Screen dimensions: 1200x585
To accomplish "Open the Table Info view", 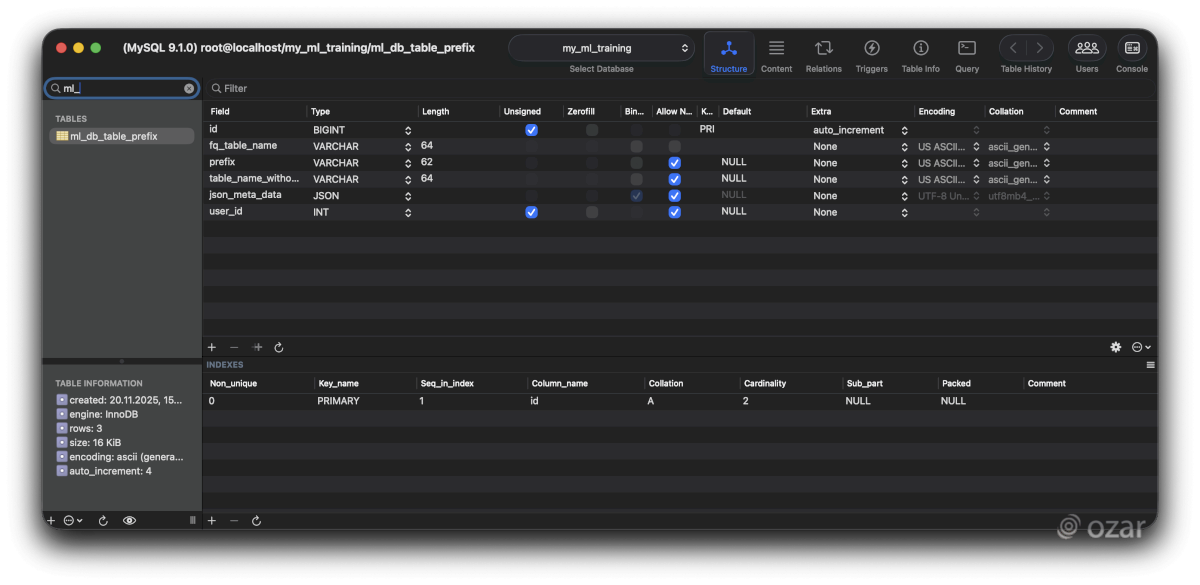I will click(x=920, y=54).
